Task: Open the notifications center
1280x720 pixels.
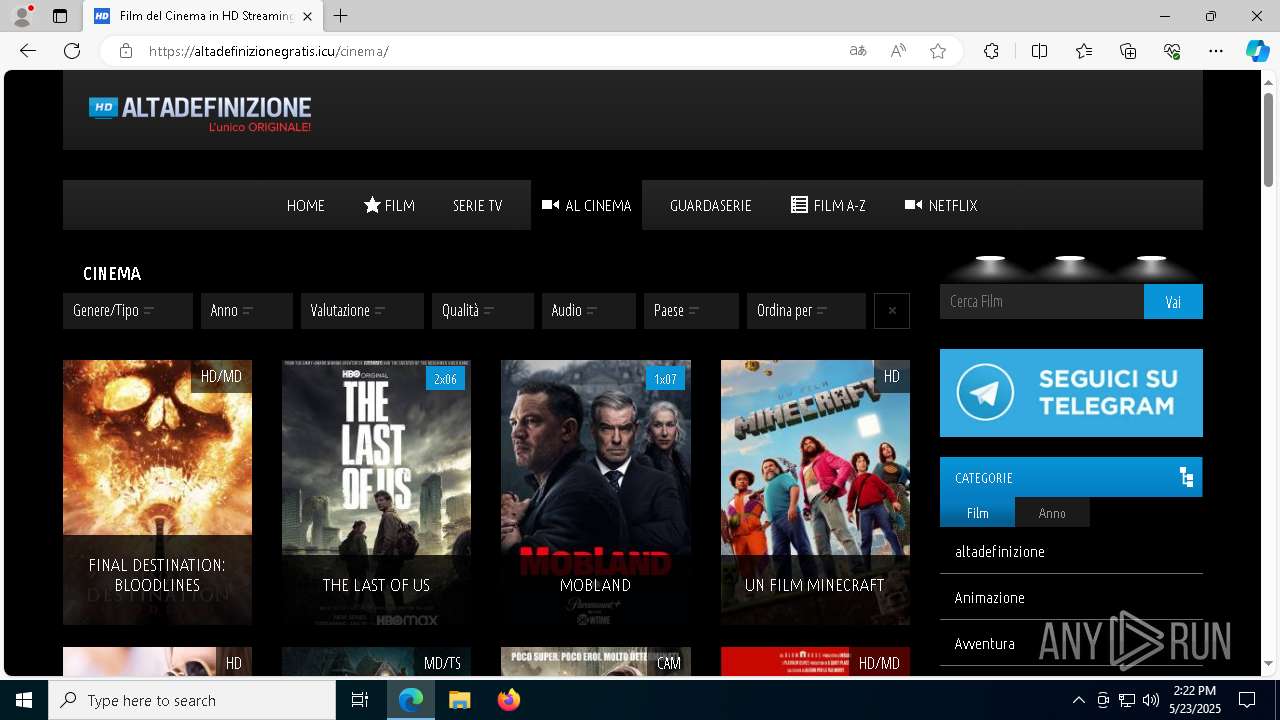Action: click(x=1247, y=700)
